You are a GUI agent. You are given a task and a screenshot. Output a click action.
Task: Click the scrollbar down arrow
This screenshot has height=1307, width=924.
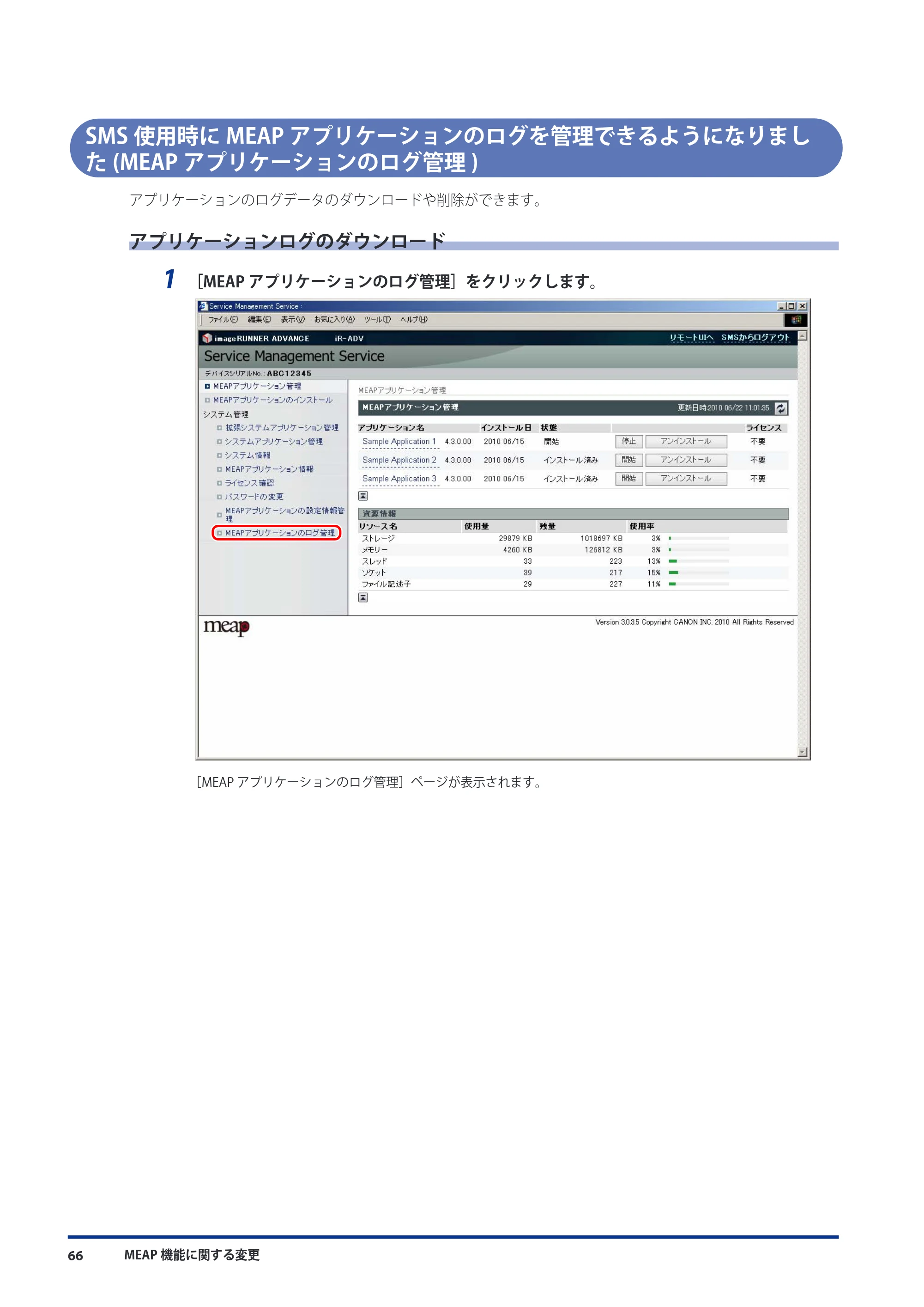(802, 752)
